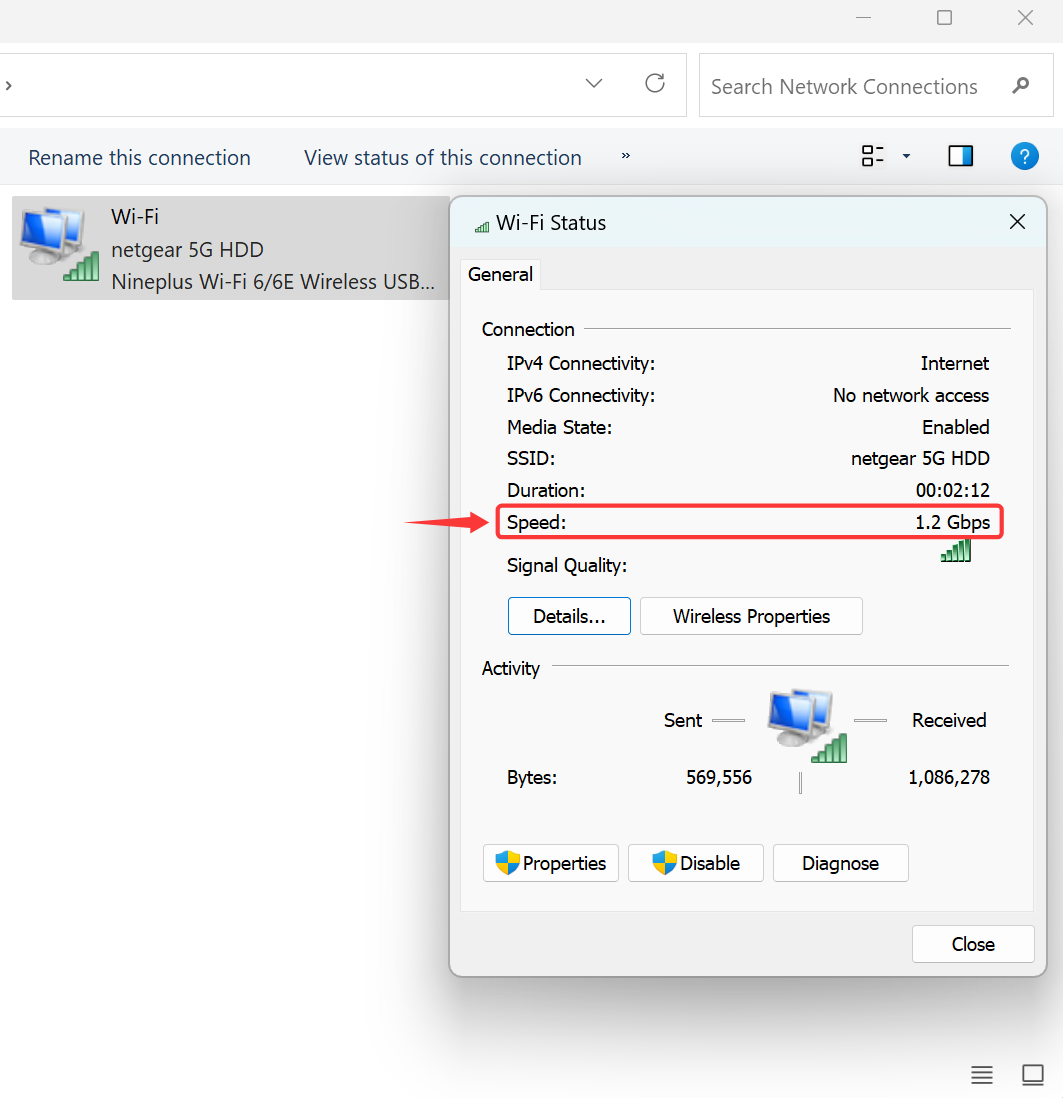Toggle the preview pane icon

(960, 156)
